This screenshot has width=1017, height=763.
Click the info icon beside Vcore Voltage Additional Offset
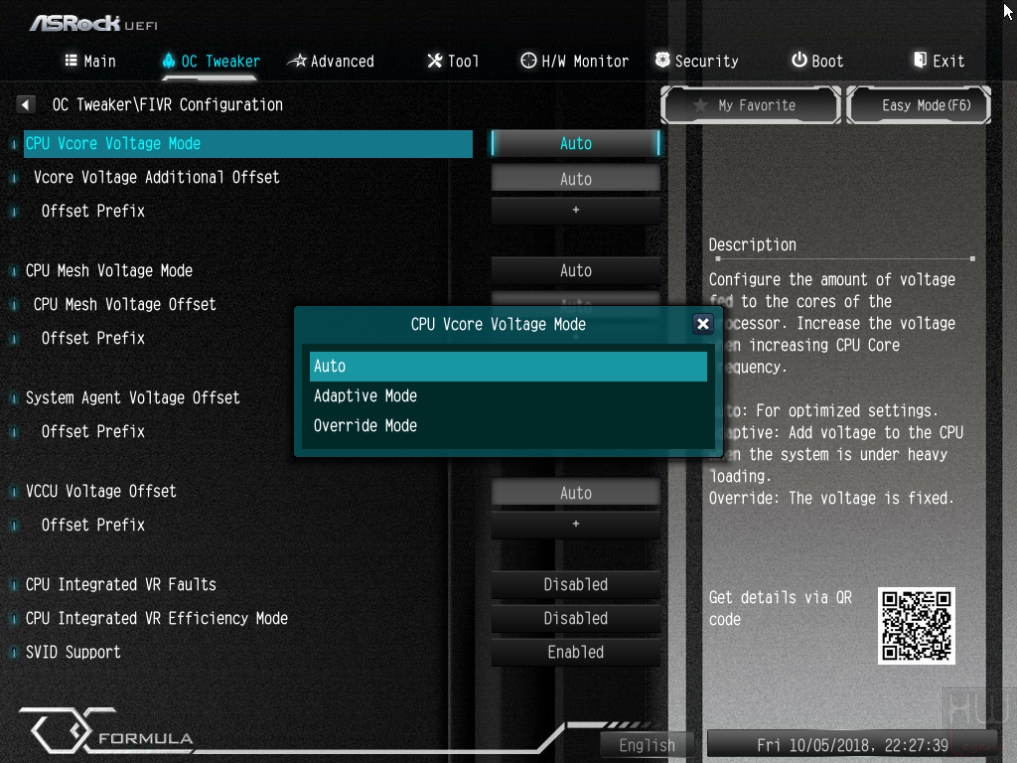(x=14, y=177)
